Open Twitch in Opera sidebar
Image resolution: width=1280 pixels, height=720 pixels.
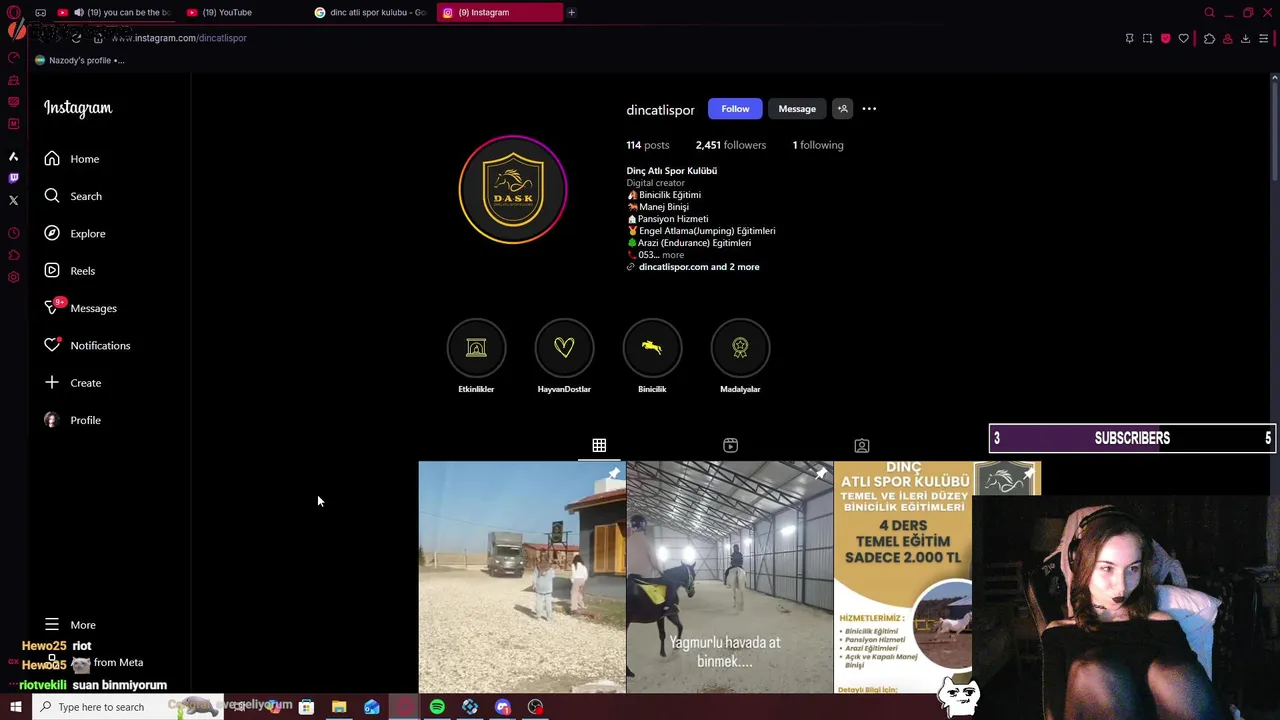14,178
